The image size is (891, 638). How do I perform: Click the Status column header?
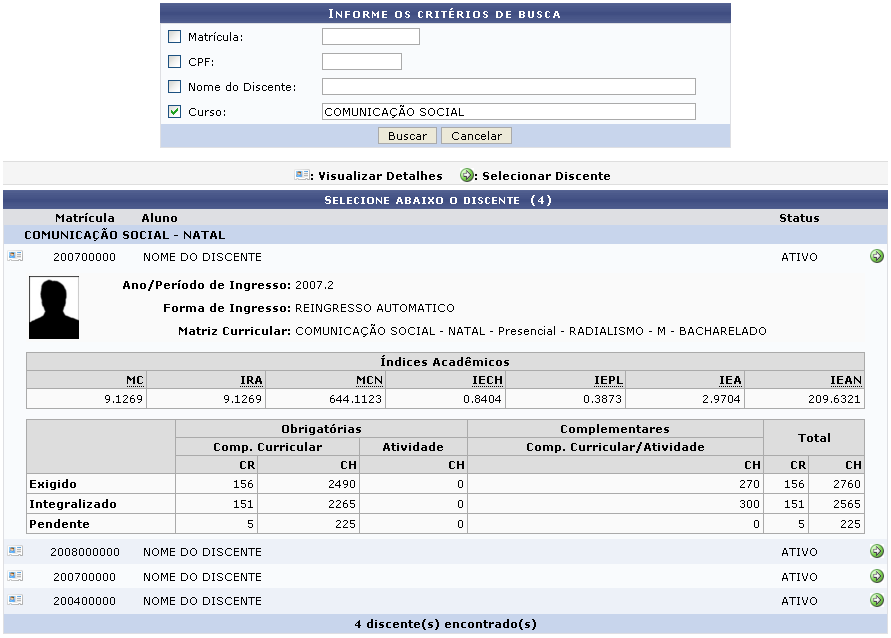pos(799,218)
